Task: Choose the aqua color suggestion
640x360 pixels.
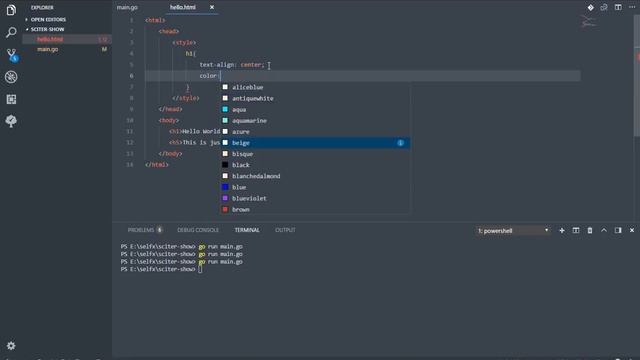Action: [315, 109]
